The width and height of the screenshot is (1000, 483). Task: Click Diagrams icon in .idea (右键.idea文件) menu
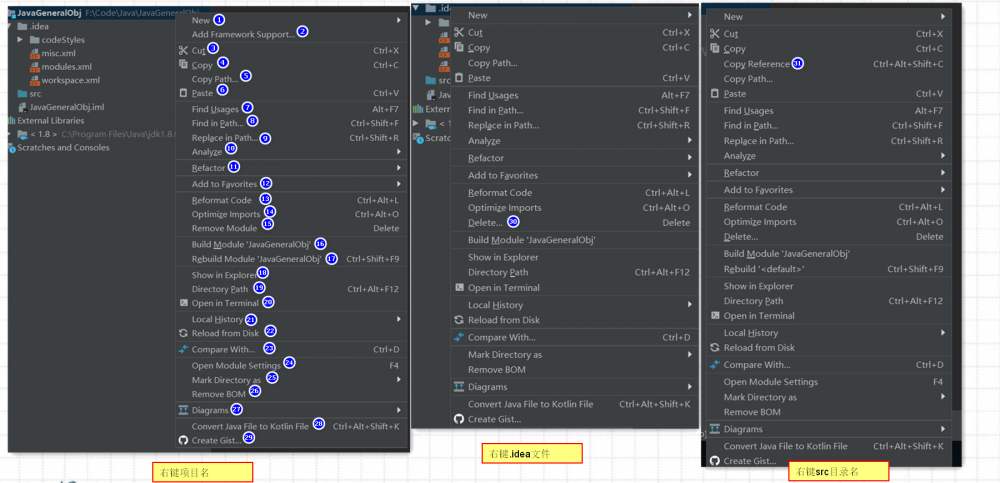pos(459,387)
